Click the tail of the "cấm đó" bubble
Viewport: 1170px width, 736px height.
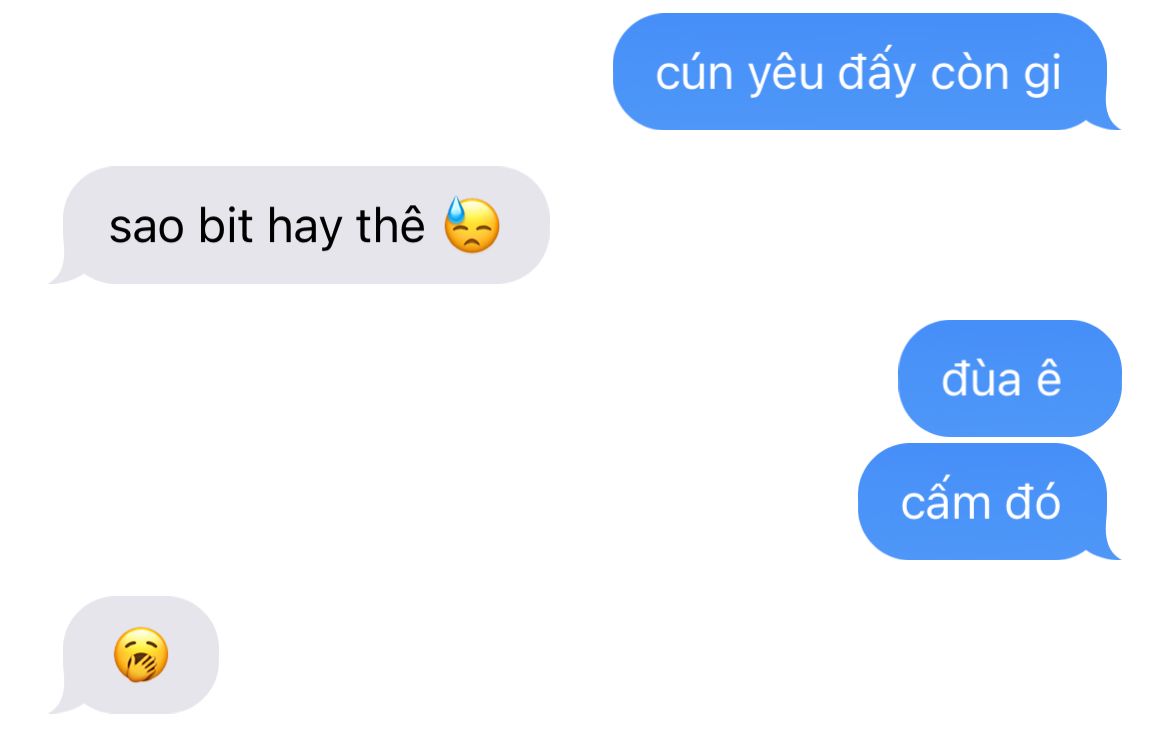tap(1110, 549)
